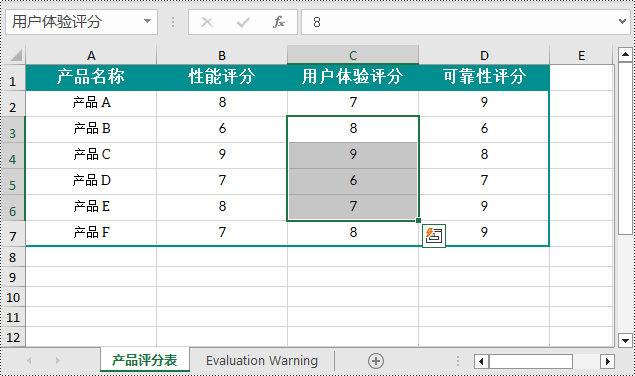This screenshot has height=376, width=635.
Task: Select column E header
Action: [x=582, y=56]
